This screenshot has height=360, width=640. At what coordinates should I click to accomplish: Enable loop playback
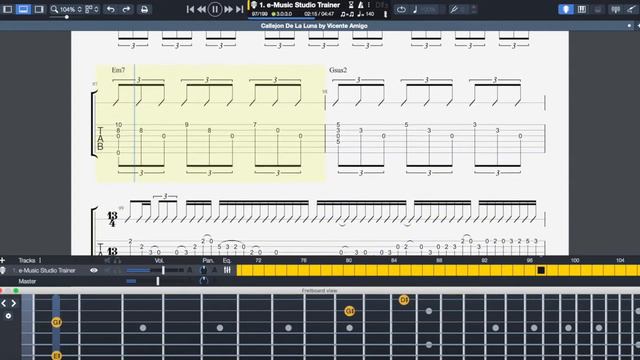[401, 9]
